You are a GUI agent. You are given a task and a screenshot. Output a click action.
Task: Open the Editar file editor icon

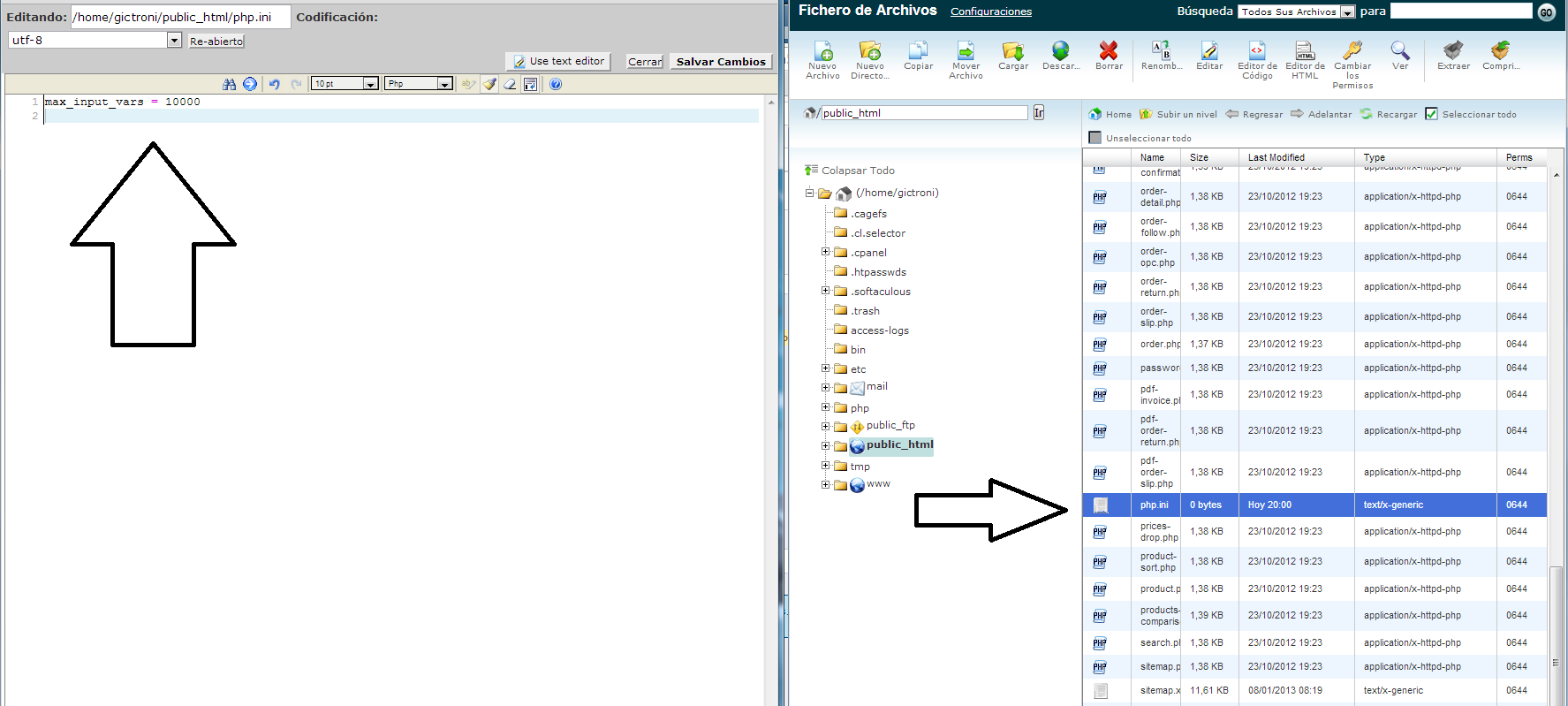tap(1209, 51)
